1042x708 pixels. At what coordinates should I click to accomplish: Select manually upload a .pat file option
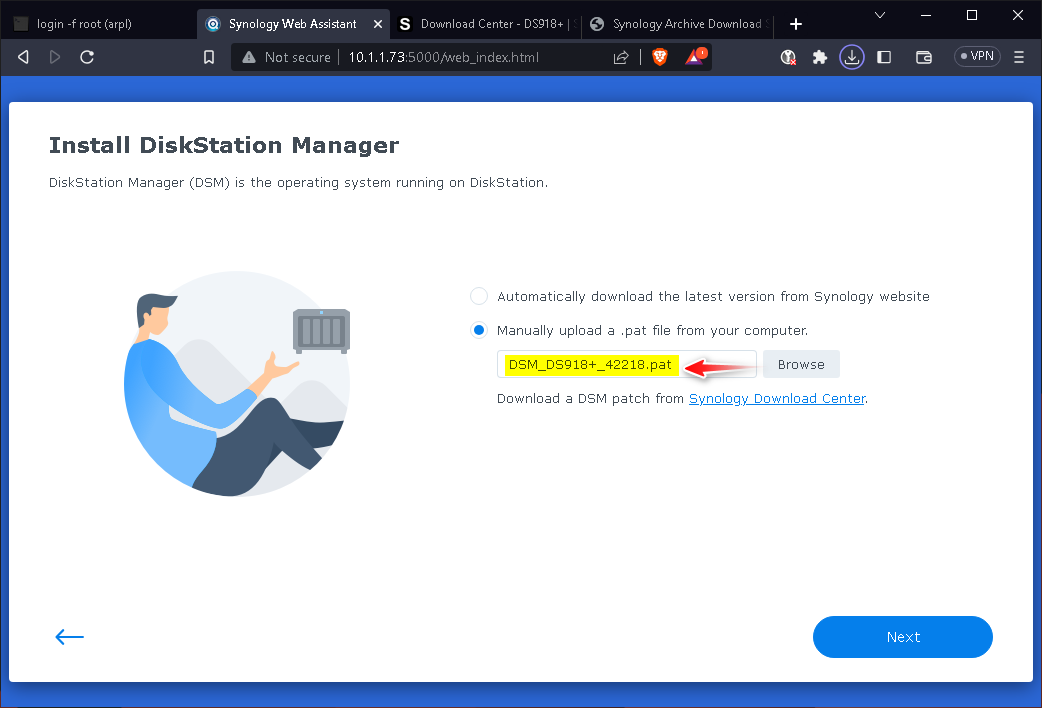(x=479, y=330)
